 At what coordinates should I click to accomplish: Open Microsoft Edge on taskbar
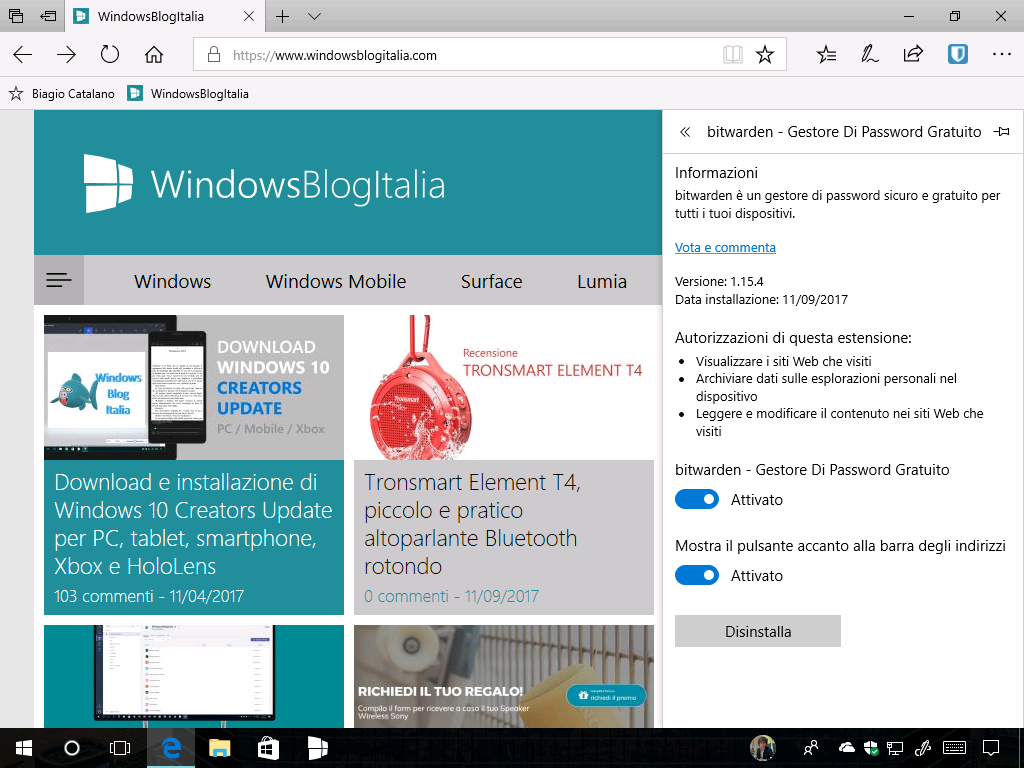click(170, 748)
